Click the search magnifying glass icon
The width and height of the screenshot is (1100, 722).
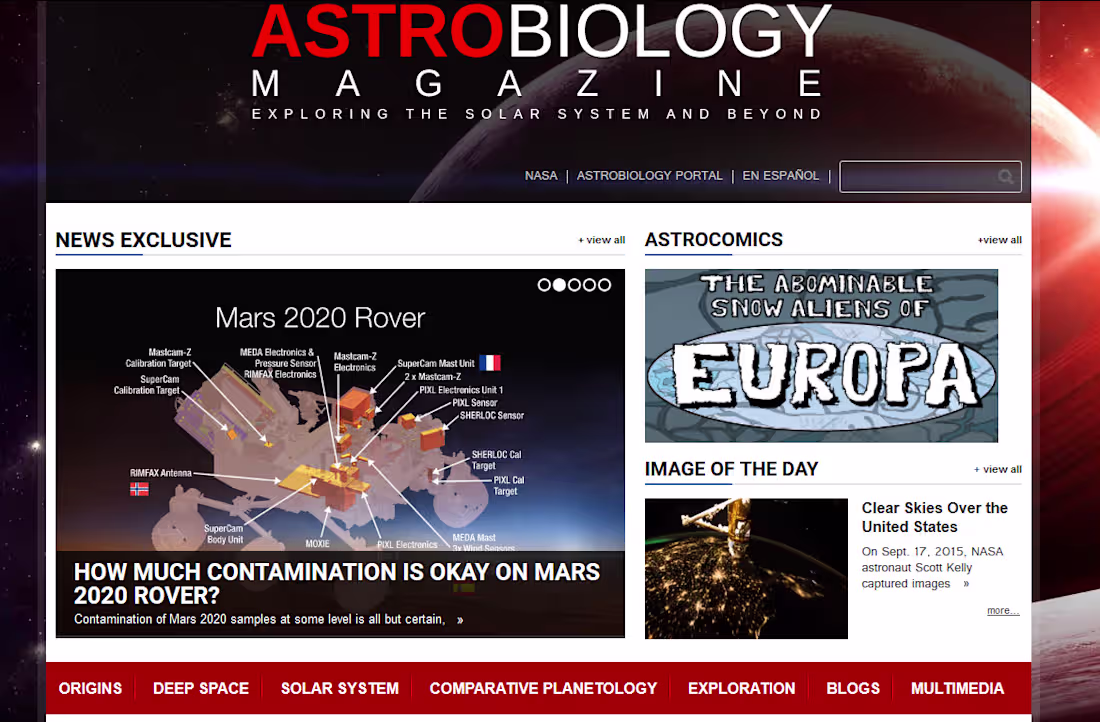click(1006, 176)
